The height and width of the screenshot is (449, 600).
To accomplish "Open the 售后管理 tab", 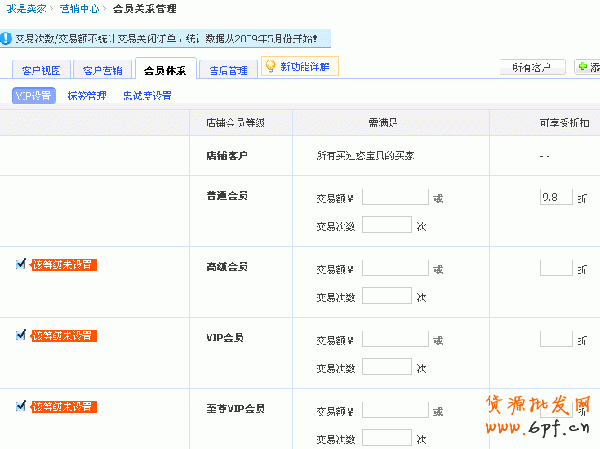I will (x=227, y=71).
